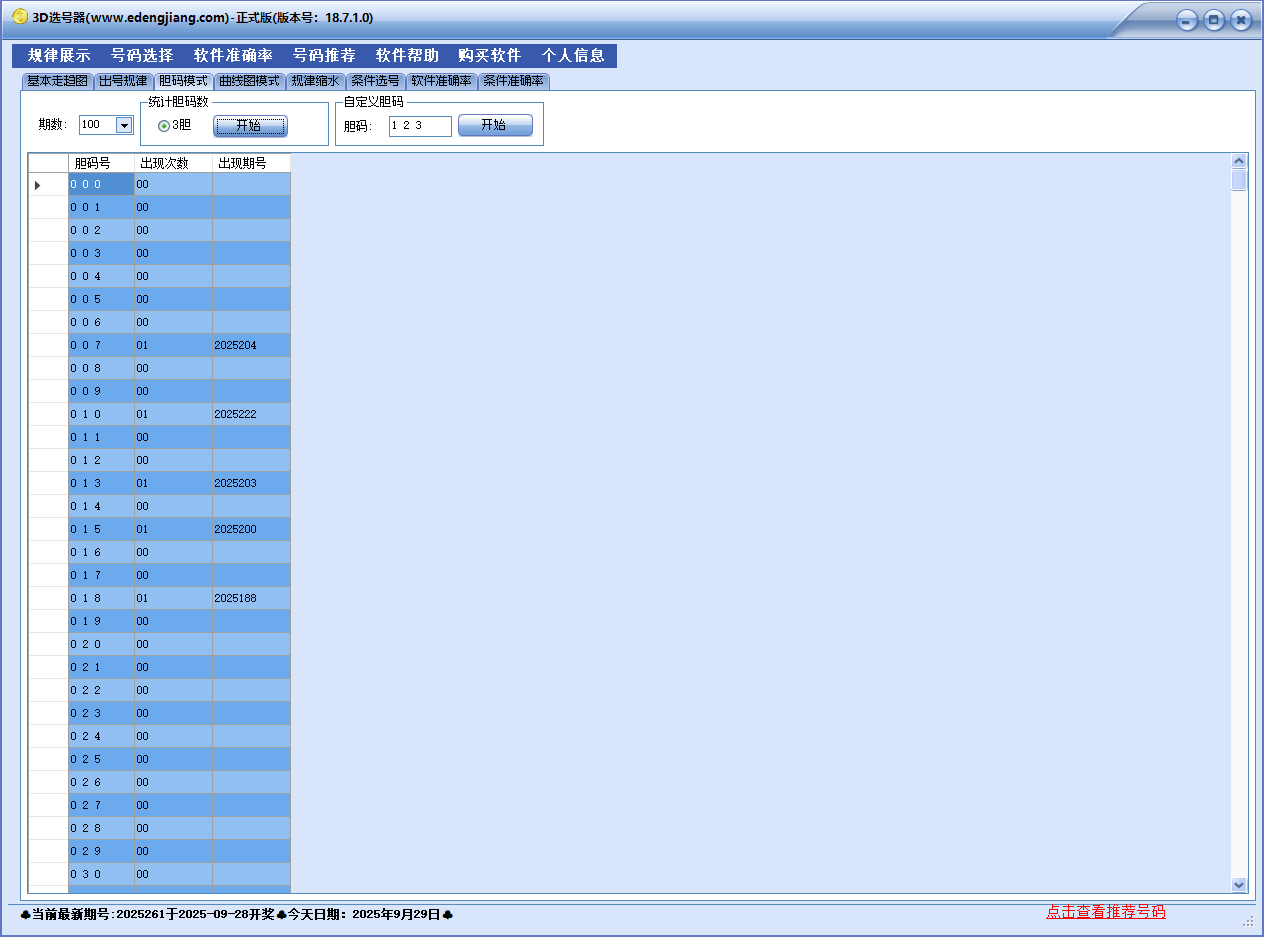Viewport: 1264px width, 937px height.
Task: Click the 出现次数 column header
Action: 173,163
